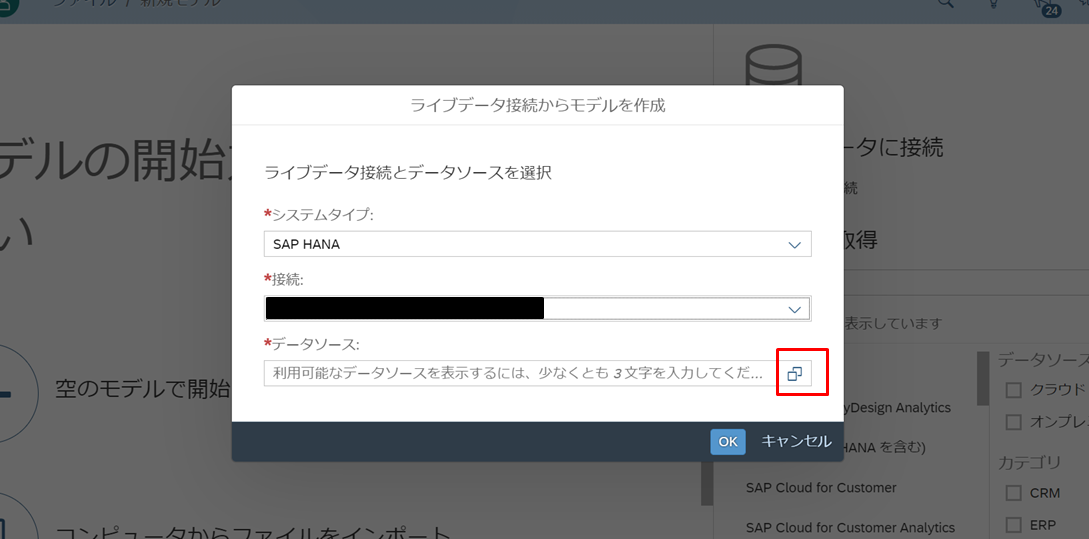Click the heading ライブデータ接続とデータソースを選択
This screenshot has height=539, width=1089.
click(408, 173)
